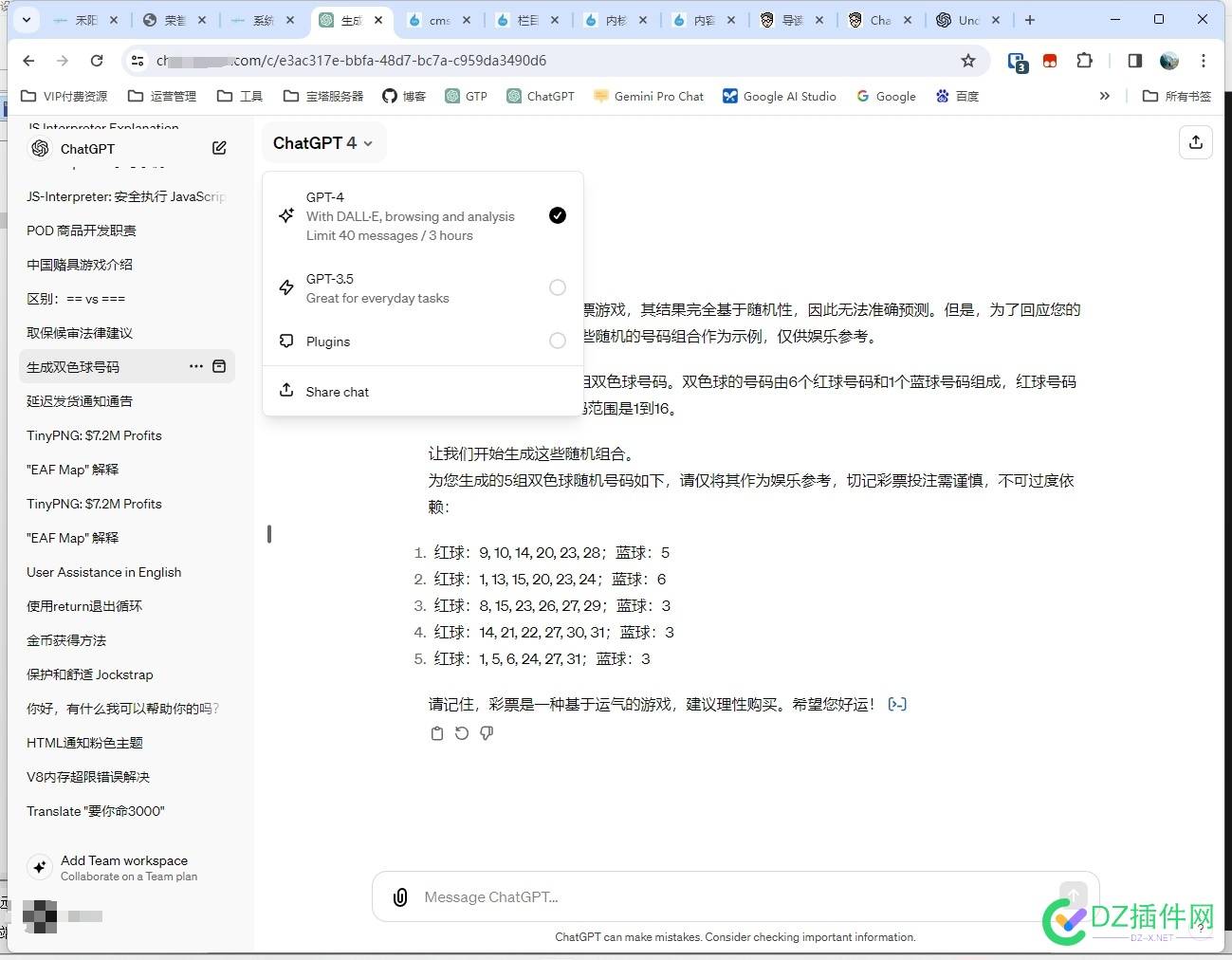Open more options for 生成双色球号码 chat
The height and width of the screenshot is (960, 1232).
(195, 366)
